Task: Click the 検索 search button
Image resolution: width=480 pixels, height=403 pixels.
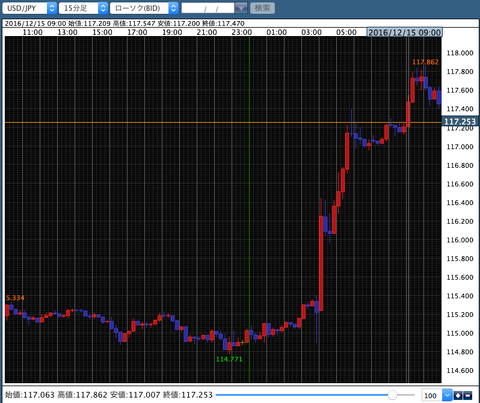Action: 262,8
